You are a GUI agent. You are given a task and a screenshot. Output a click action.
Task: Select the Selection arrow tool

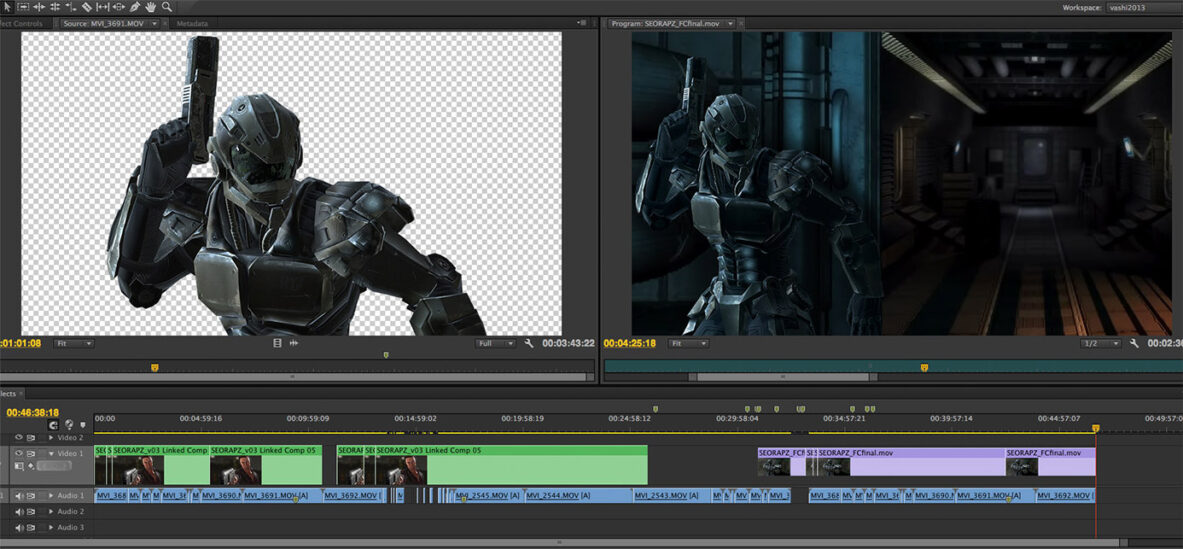pyautogui.click(x=6, y=7)
